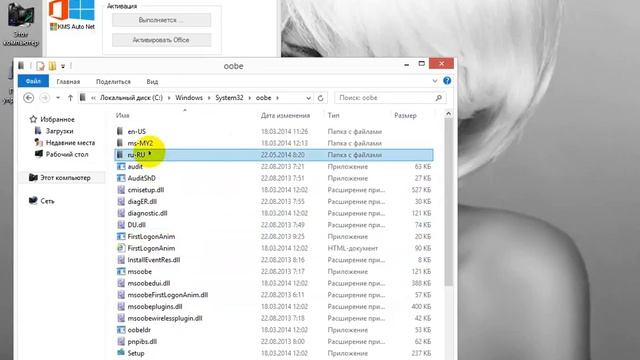Click Локальный диск (C:) in address path
The width and height of the screenshot is (640, 360).
point(131,98)
